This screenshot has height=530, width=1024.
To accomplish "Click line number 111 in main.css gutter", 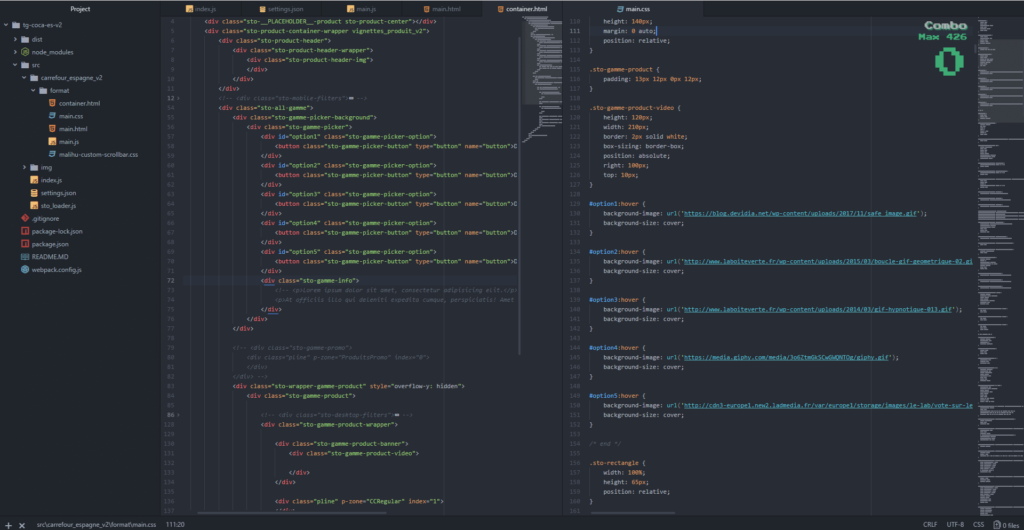I will [x=575, y=31].
